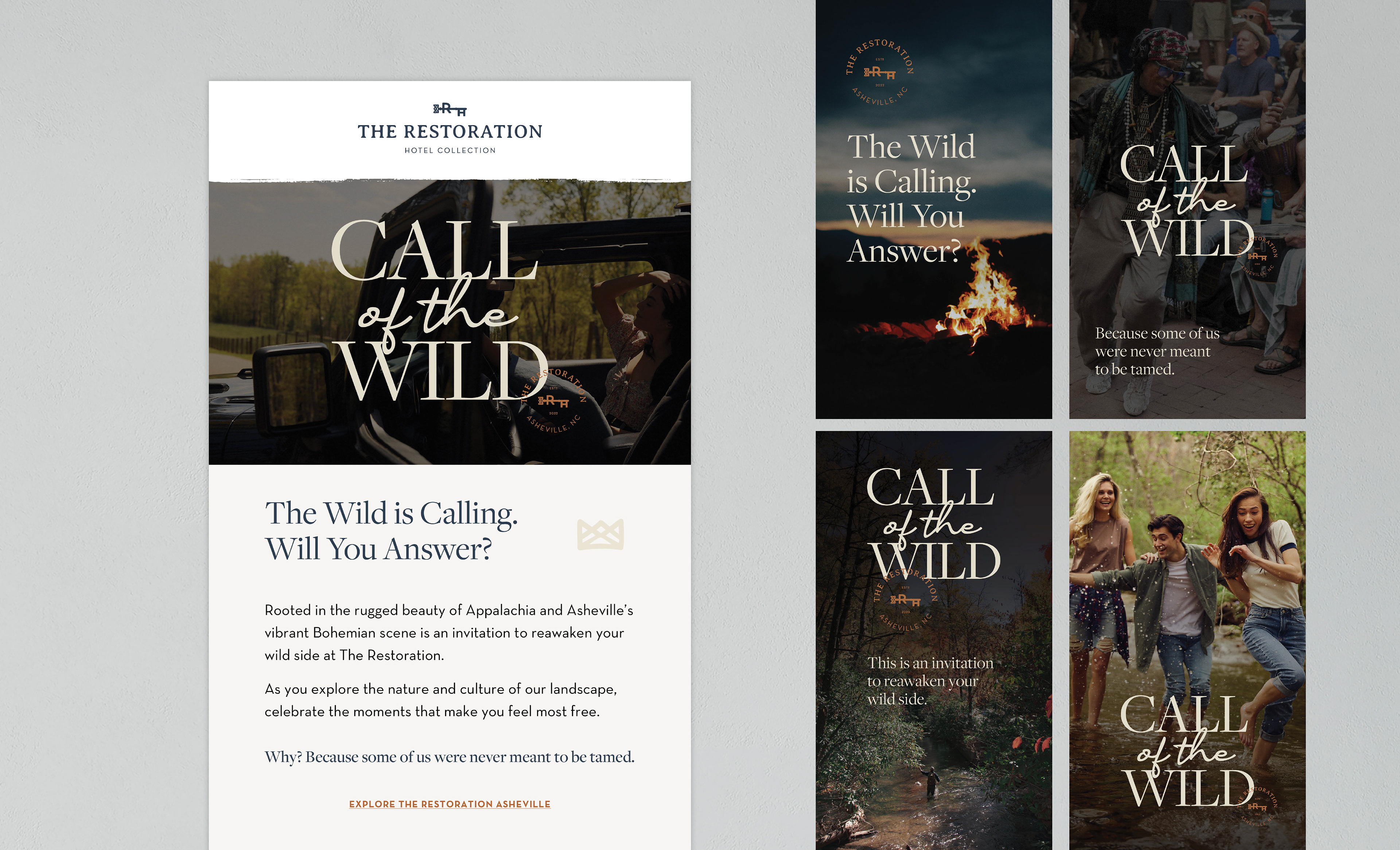Open Explore The Restoration Asheville link
The width and height of the screenshot is (1400, 850).
point(450,804)
